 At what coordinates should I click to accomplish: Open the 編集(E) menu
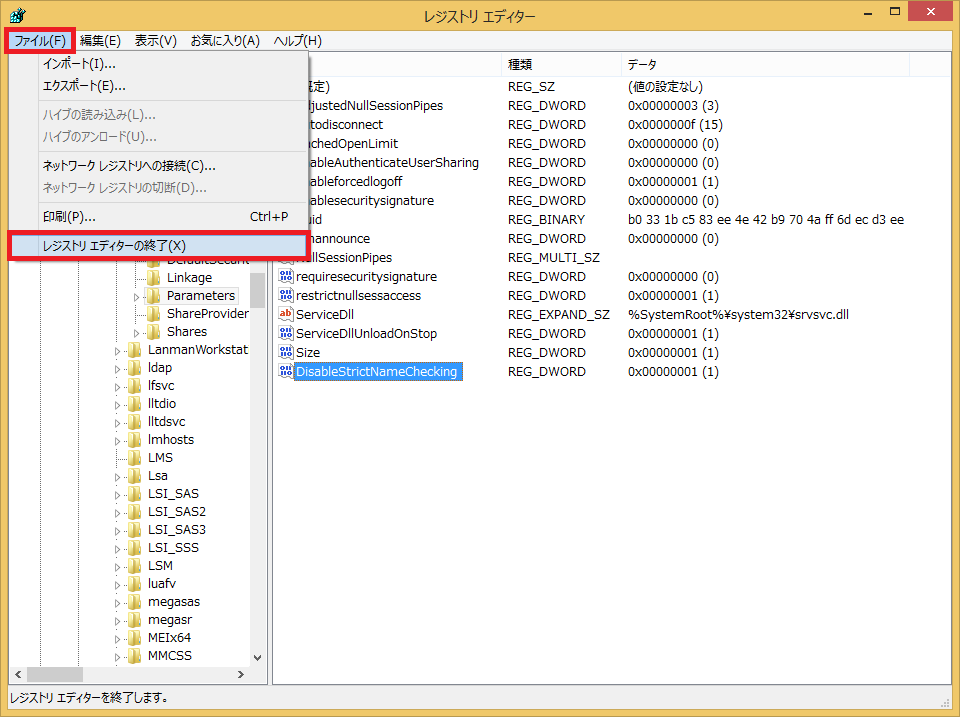[x=100, y=41]
